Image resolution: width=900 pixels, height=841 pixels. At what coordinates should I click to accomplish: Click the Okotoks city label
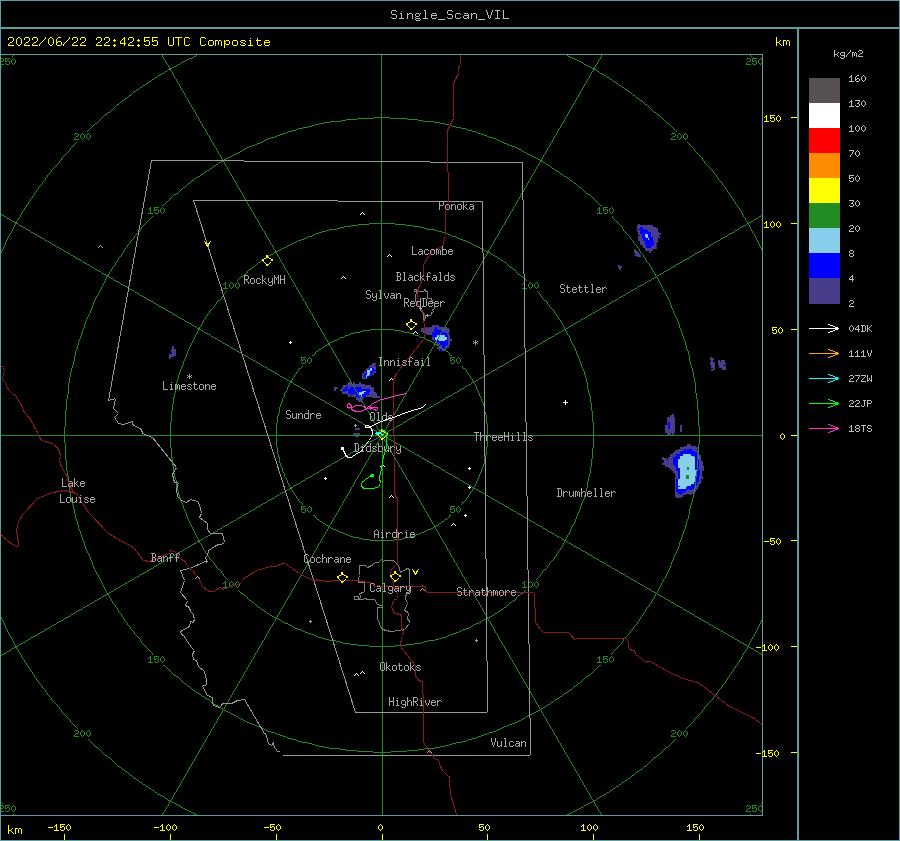click(x=400, y=667)
